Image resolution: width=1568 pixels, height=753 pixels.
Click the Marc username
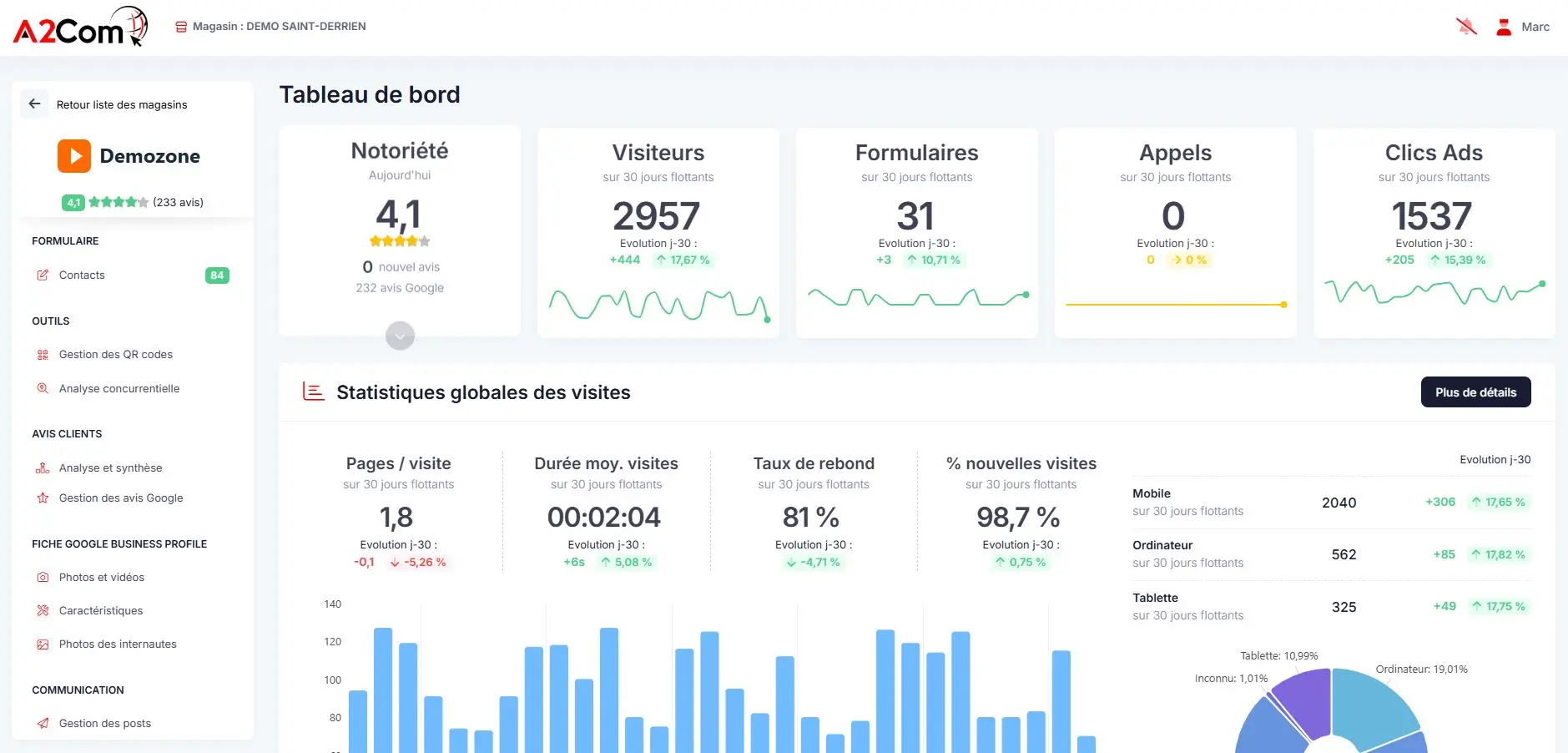[1535, 27]
